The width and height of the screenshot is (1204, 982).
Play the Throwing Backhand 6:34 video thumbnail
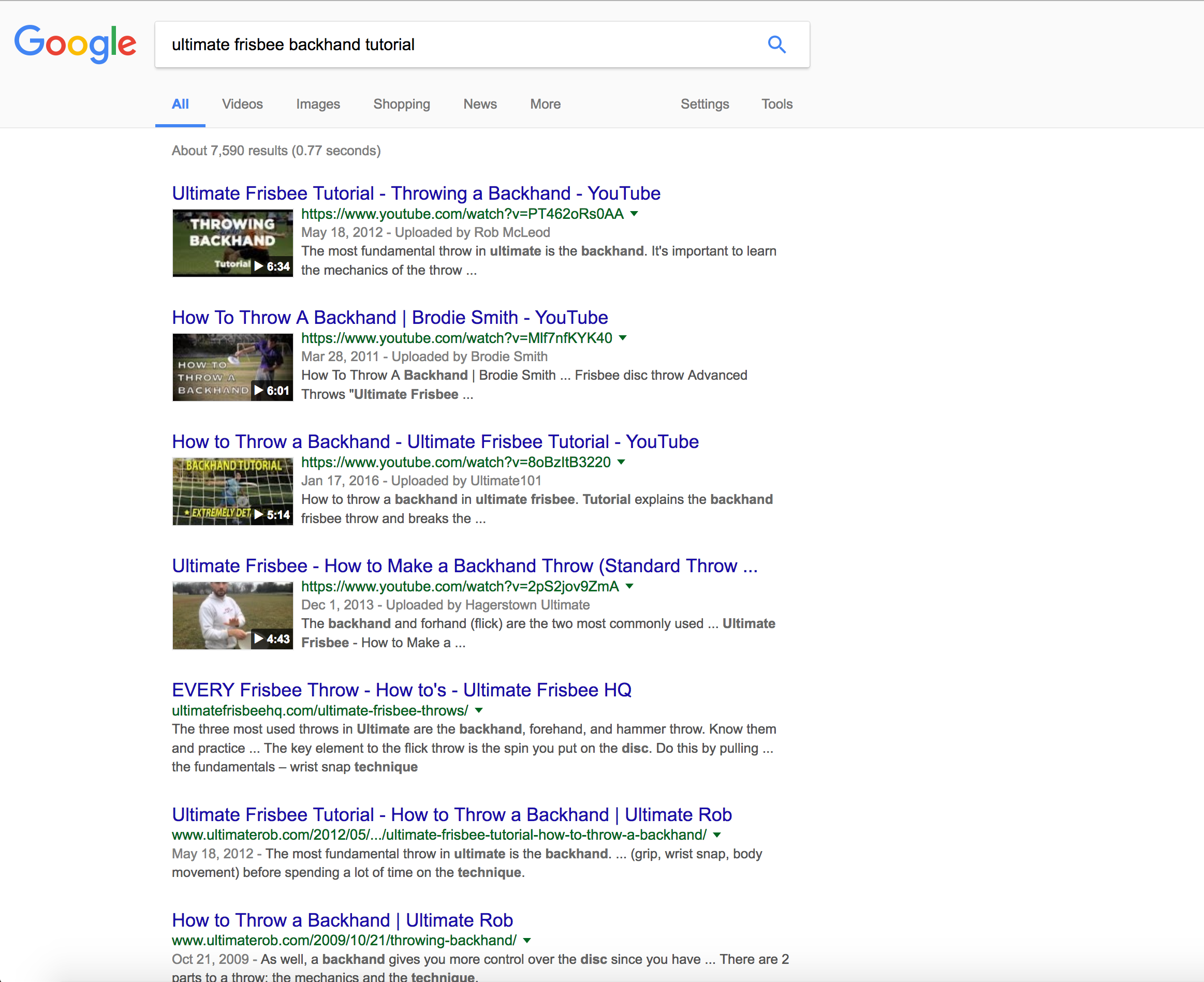(x=232, y=243)
